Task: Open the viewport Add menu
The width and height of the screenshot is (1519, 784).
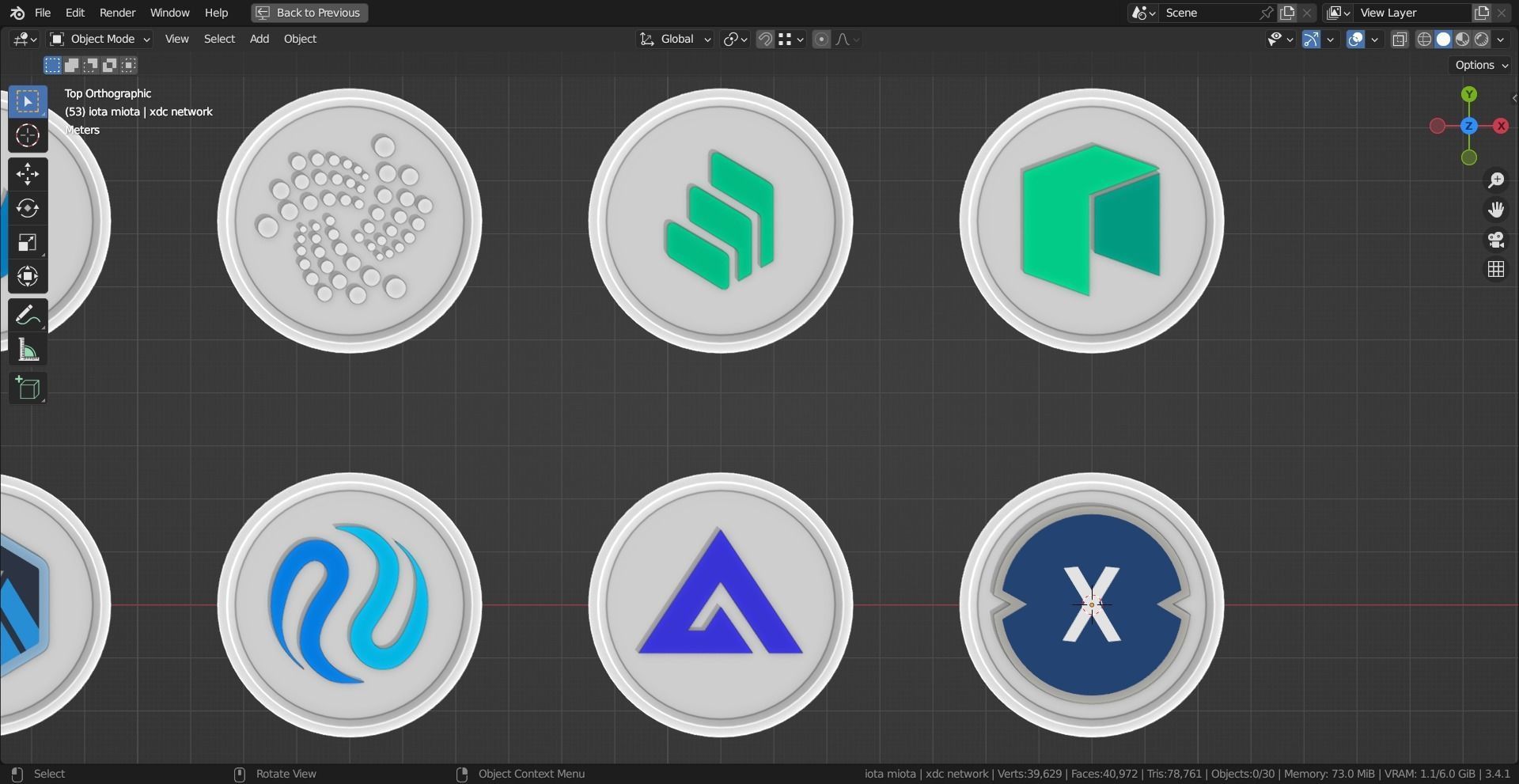Action: coord(259,39)
